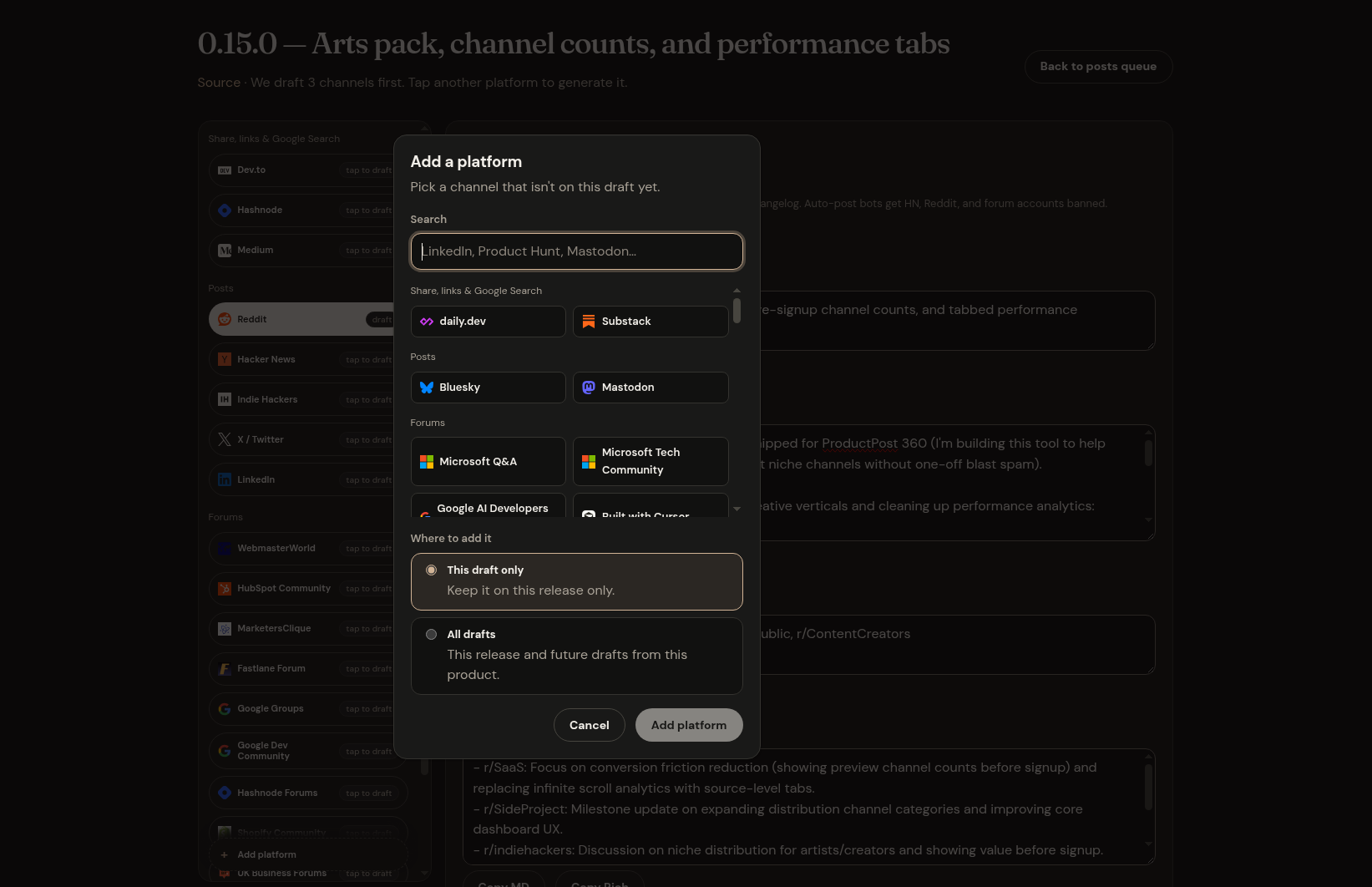This screenshot has height=887, width=1372.
Task: Click the Cancel button
Action: pos(590,725)
